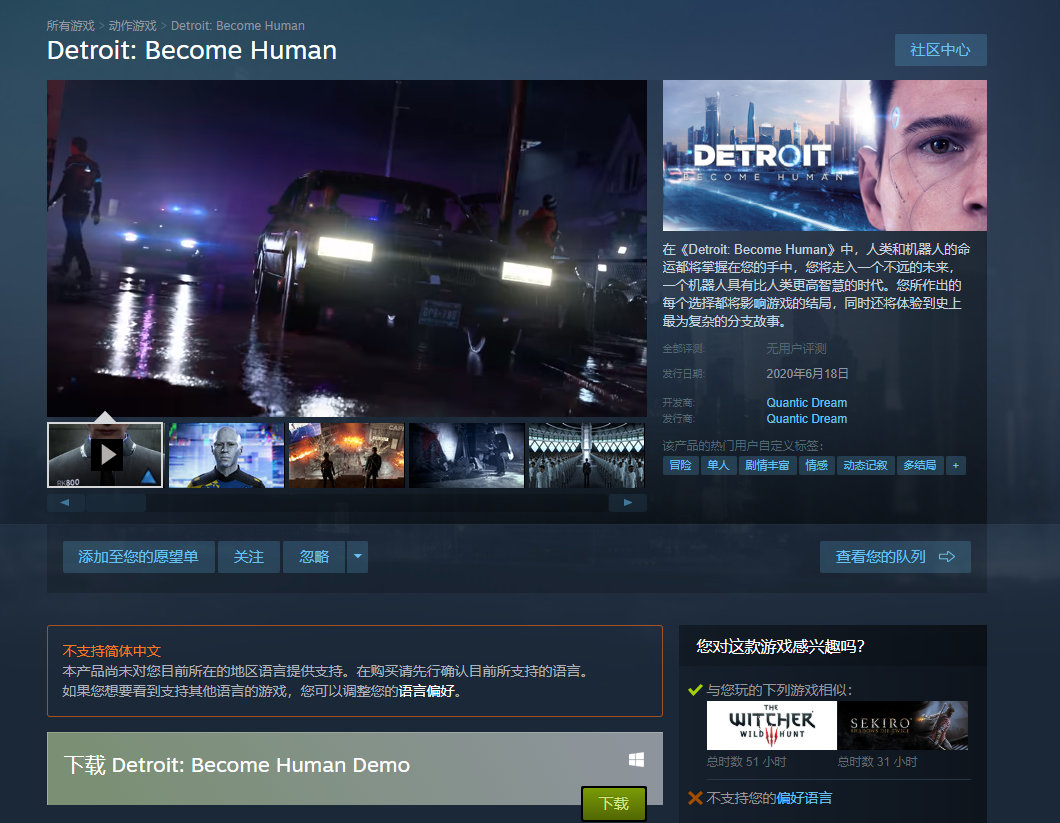Click the Windows platform icon
The image size is (1060, 823).
[x=636, y=759]
